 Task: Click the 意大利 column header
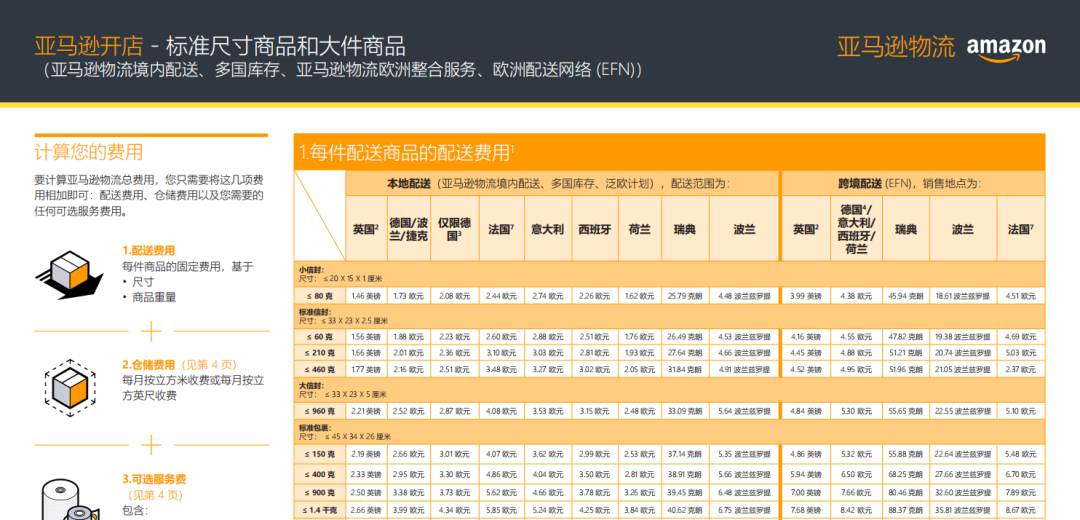click(x=547, y=229)
